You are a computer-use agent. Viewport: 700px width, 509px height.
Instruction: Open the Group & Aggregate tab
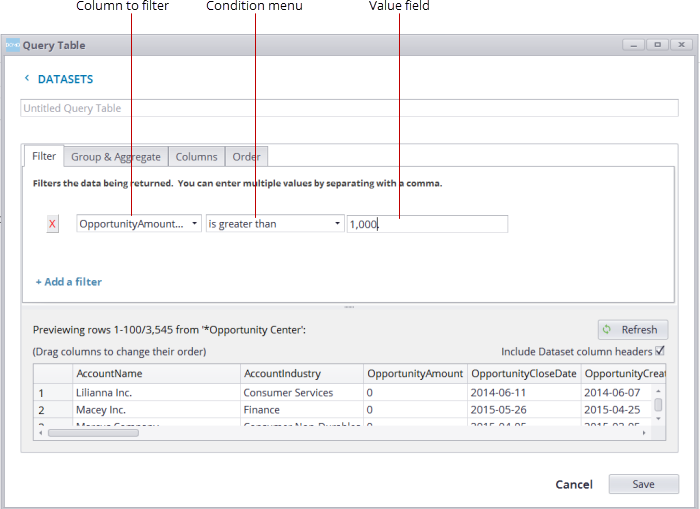116,157
